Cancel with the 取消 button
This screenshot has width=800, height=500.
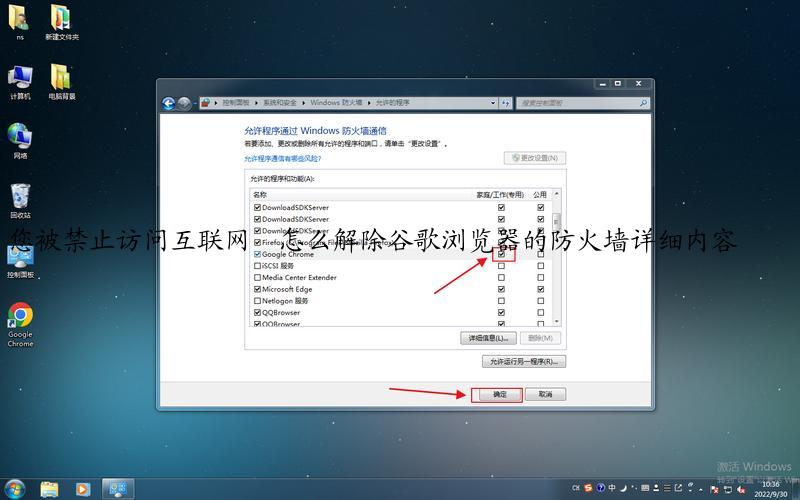[545, 394]
